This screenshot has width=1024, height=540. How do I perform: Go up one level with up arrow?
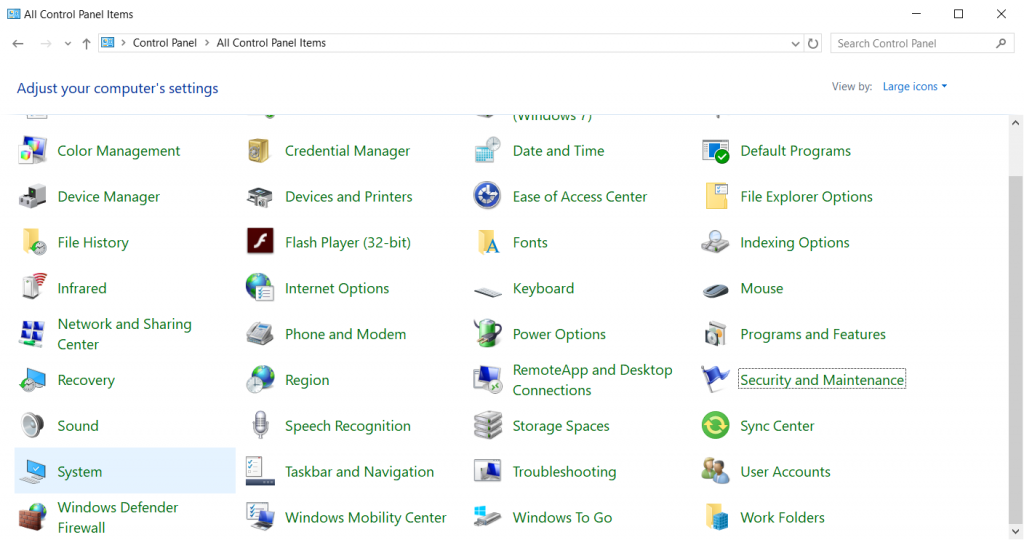pos(86,44)
